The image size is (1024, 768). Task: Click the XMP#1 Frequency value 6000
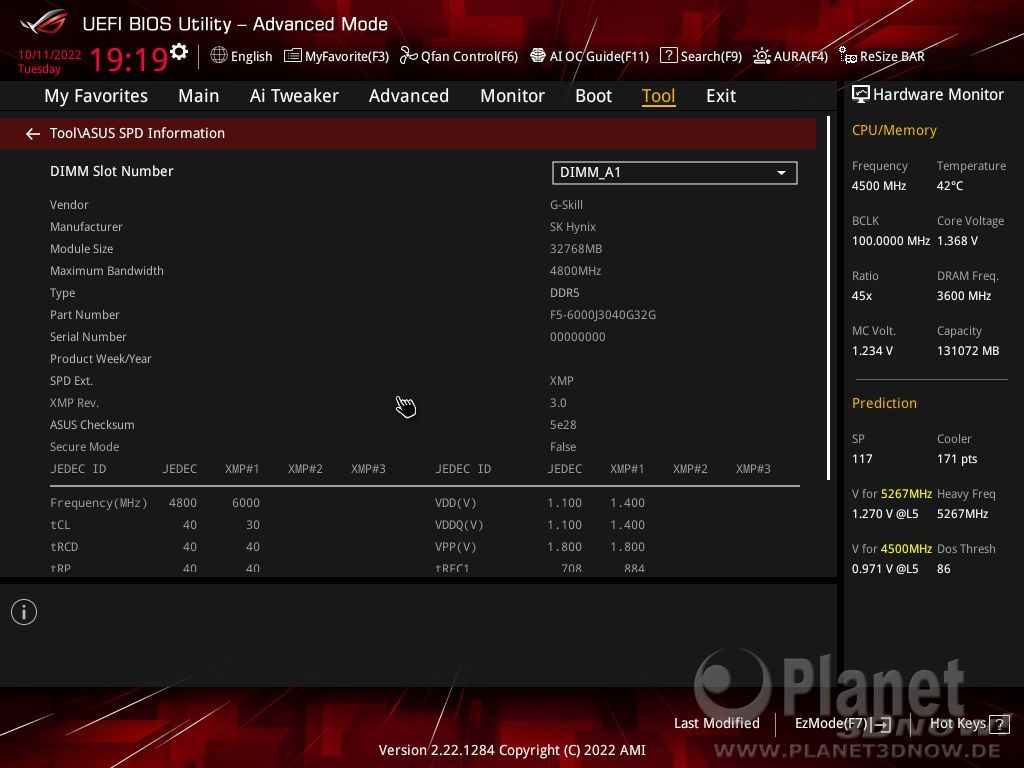point(246,503)
